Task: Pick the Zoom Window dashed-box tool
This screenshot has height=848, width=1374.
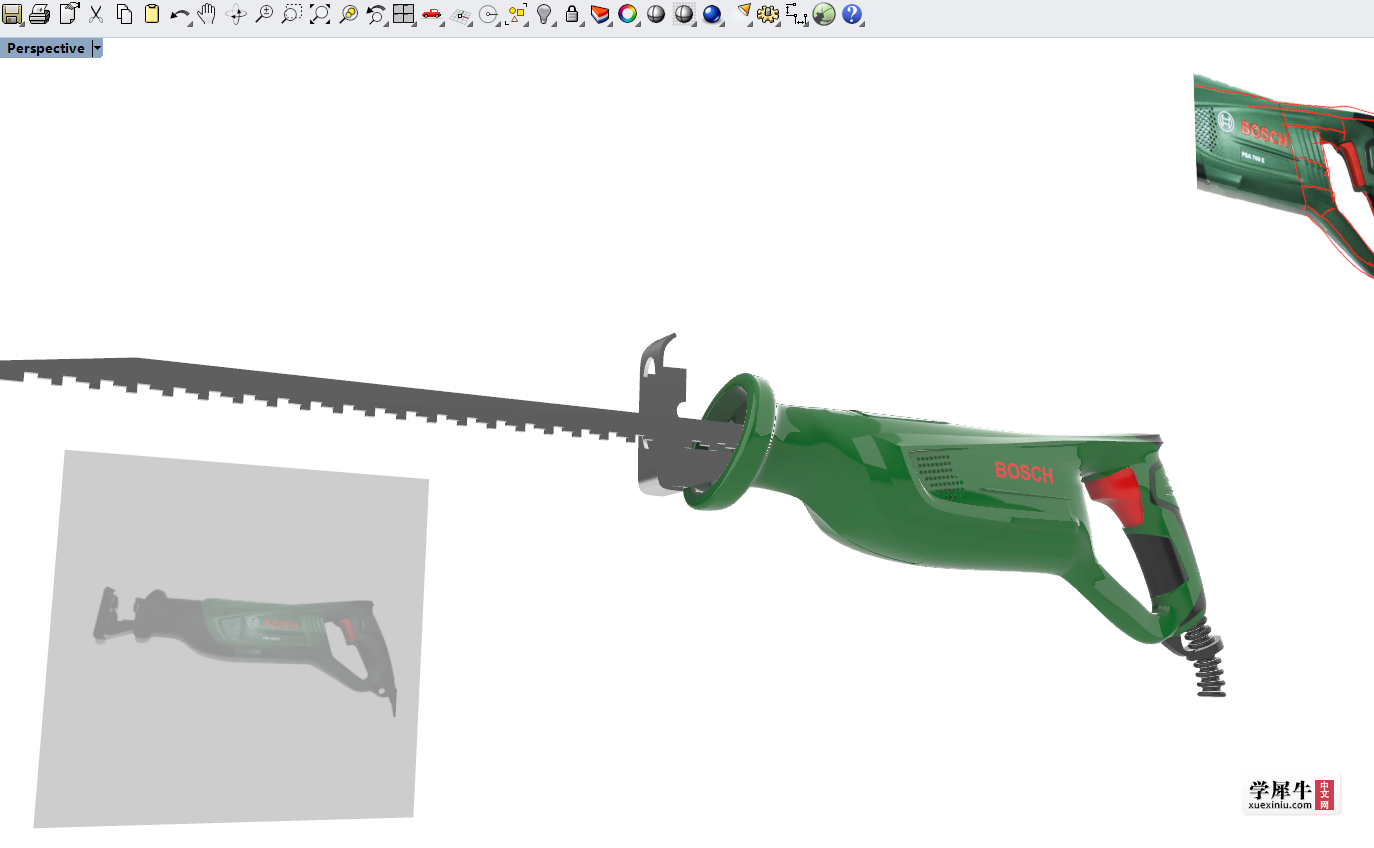Action: tap(292, 14)
